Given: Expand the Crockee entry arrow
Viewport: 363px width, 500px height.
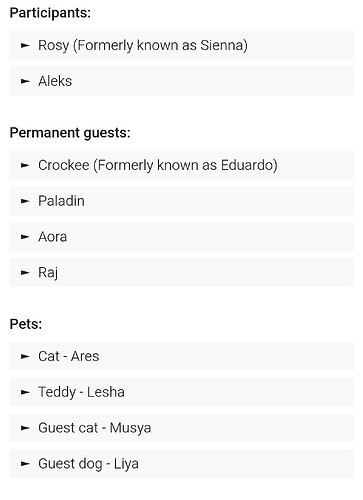Looking at the screenshot, I should click(x=25, y=165).
